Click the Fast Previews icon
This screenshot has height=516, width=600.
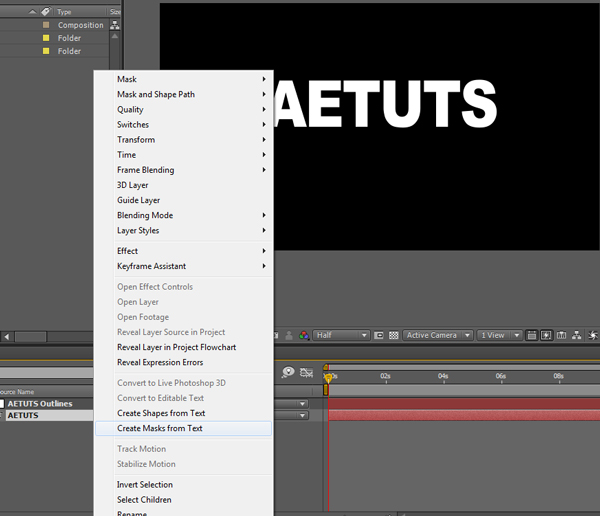click(x=546, y=335)
